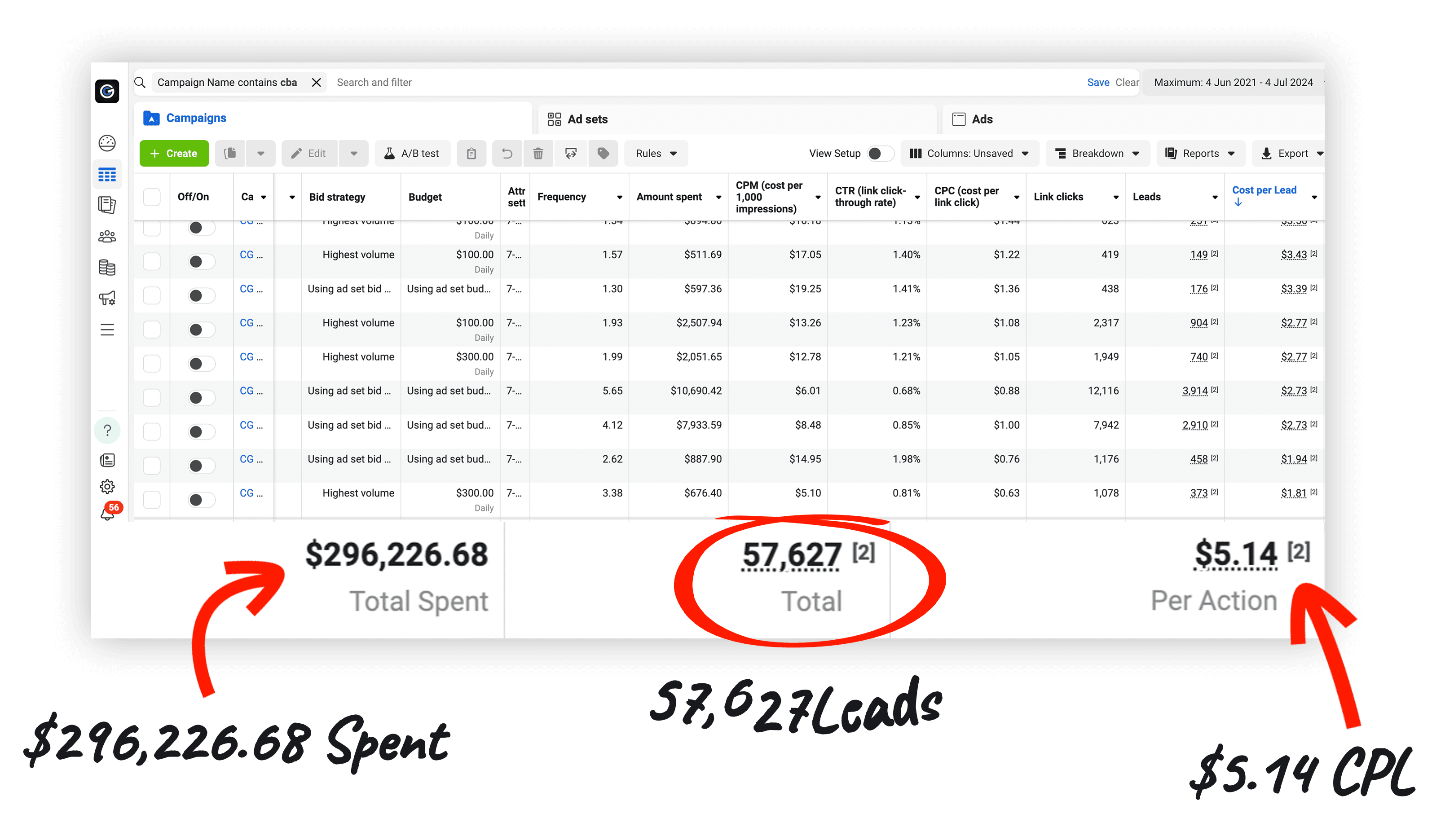The image size is (1454, 840).
Task: Click the clipboard paste icon button
Action: click(471, 154)
